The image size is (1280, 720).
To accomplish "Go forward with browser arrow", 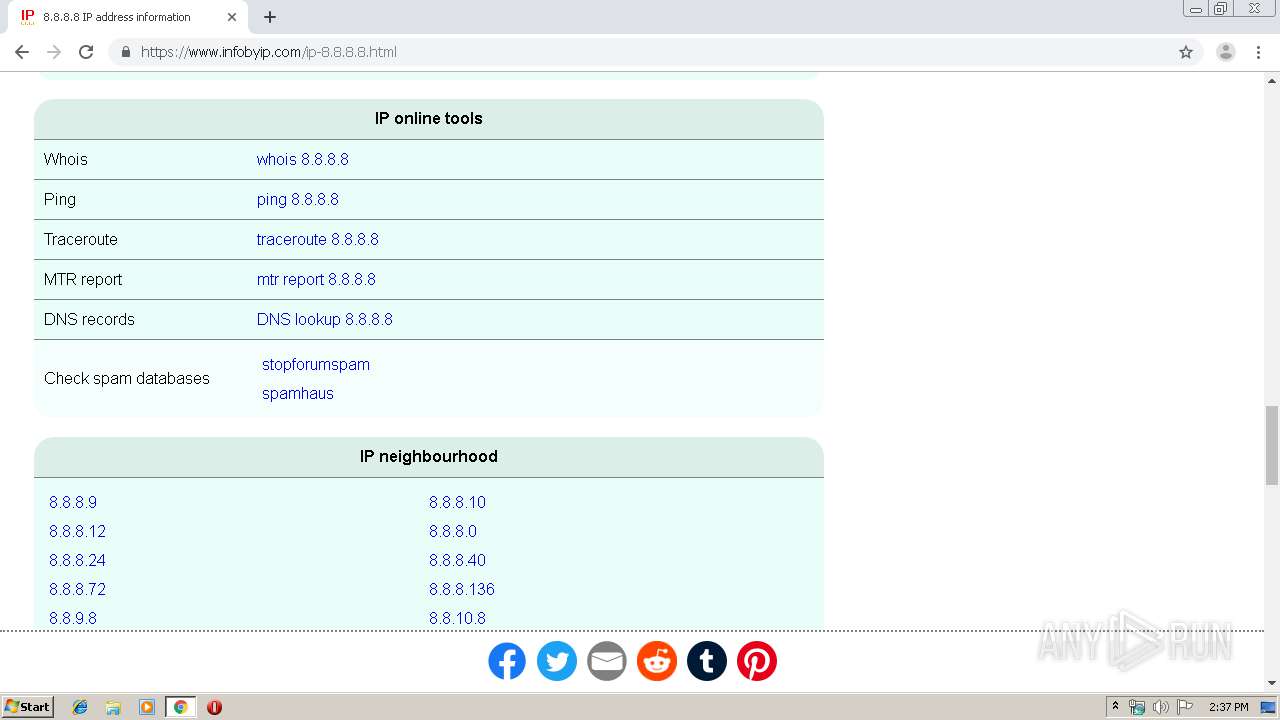I will tap(54, 52).
